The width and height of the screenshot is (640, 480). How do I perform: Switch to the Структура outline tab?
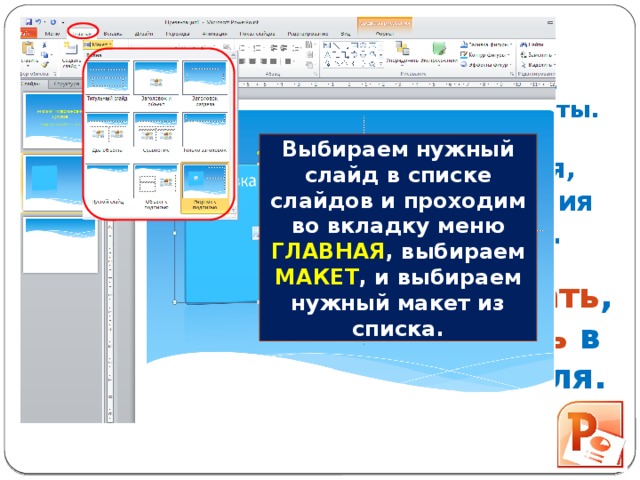click(66, 84)
